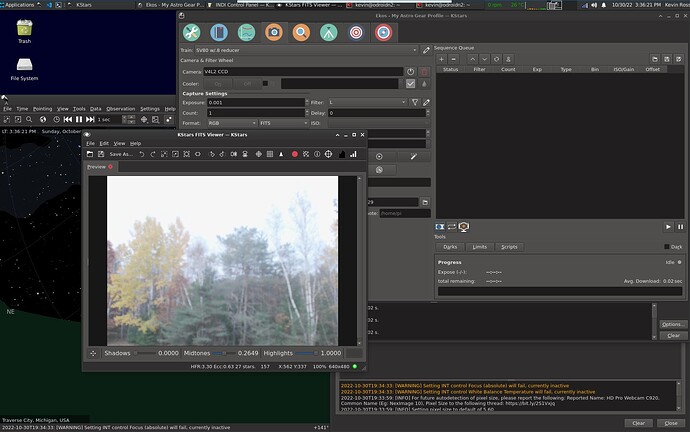Switch to the Ekos Capture module camera icon
The height and width of the screenshot is (432, 690).
coord(274,33)
